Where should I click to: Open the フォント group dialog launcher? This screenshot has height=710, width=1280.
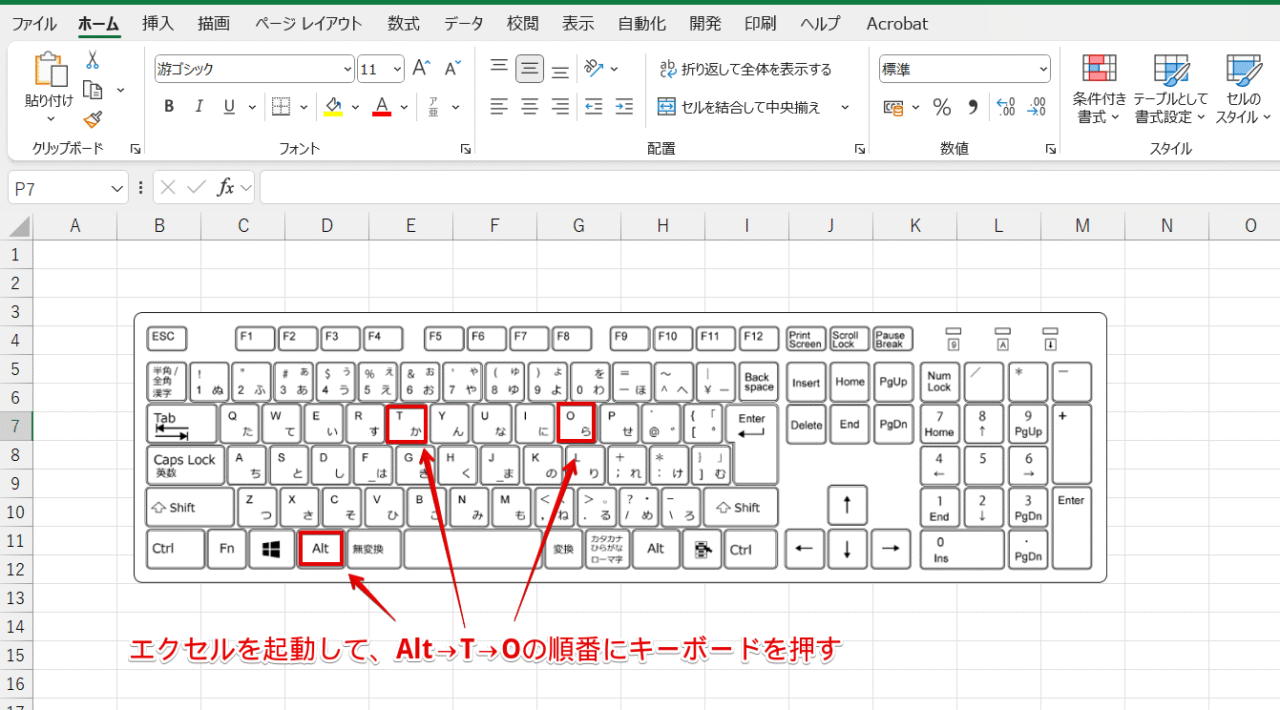pos(464,148)
